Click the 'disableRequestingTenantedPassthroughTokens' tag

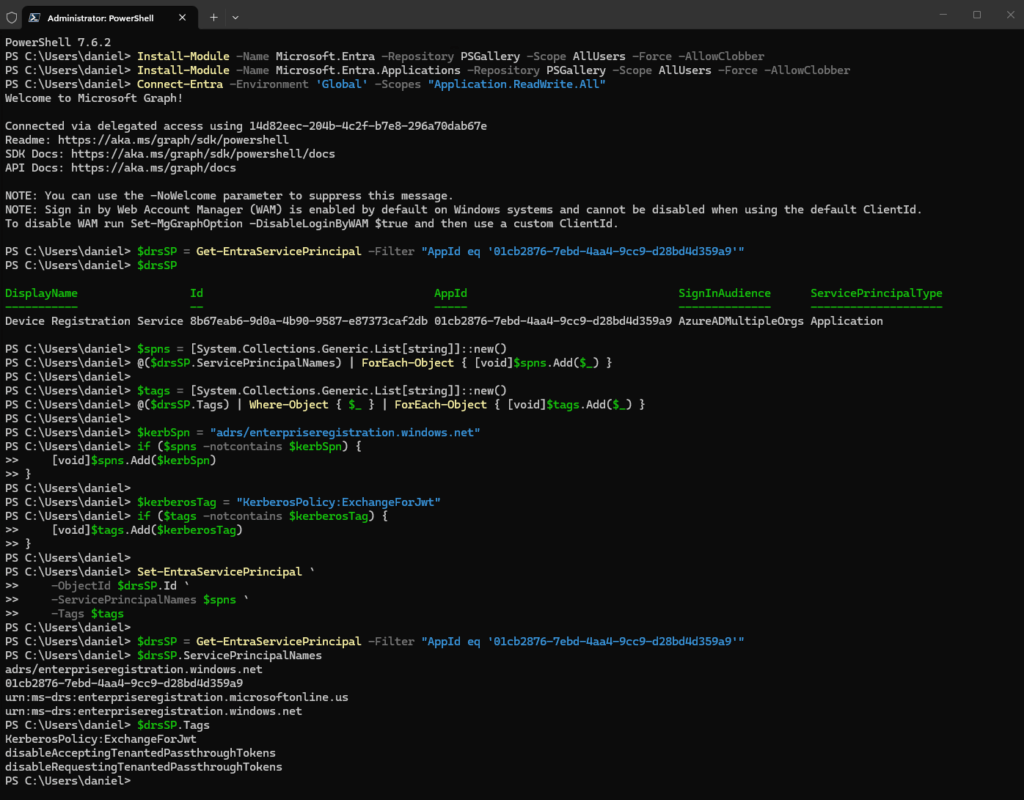pyautogui.click(x=144, y=767)
